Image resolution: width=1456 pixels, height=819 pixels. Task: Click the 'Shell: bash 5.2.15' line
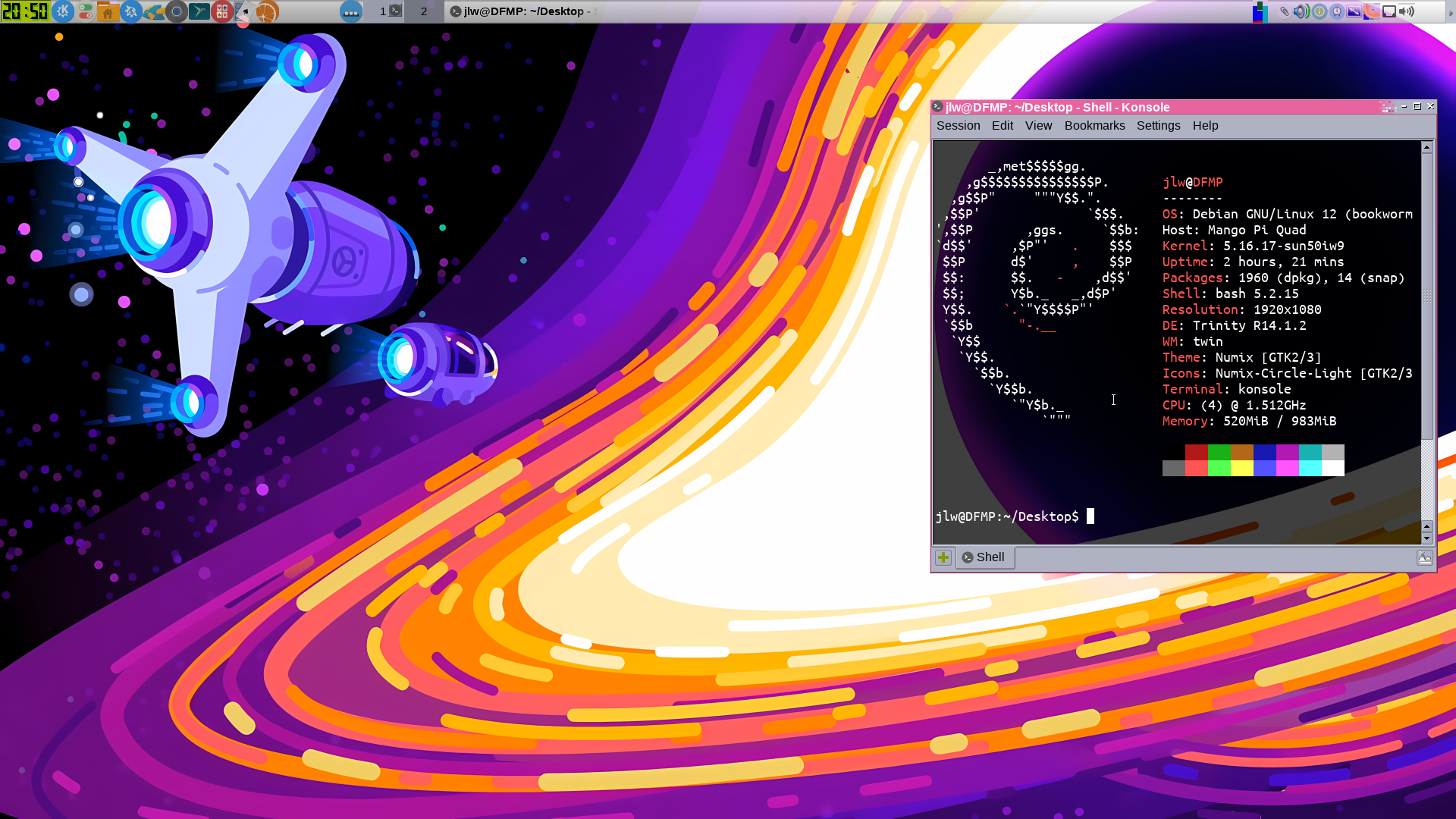[1230, 293]
